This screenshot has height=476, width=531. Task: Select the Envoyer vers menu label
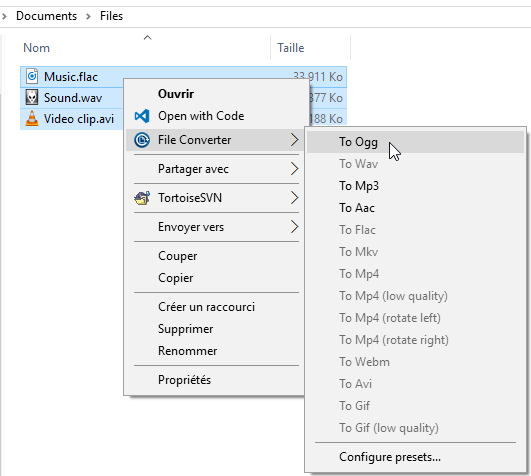coord(191,227)
